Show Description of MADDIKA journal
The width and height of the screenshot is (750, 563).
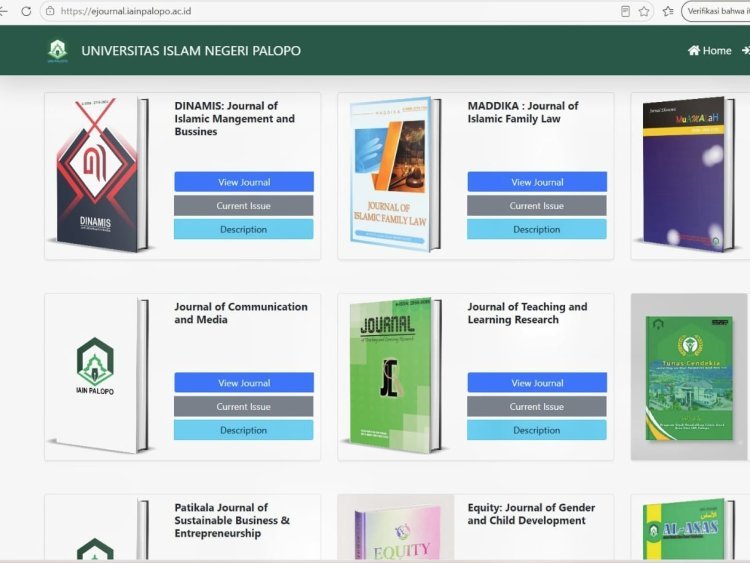click(537, 229)
